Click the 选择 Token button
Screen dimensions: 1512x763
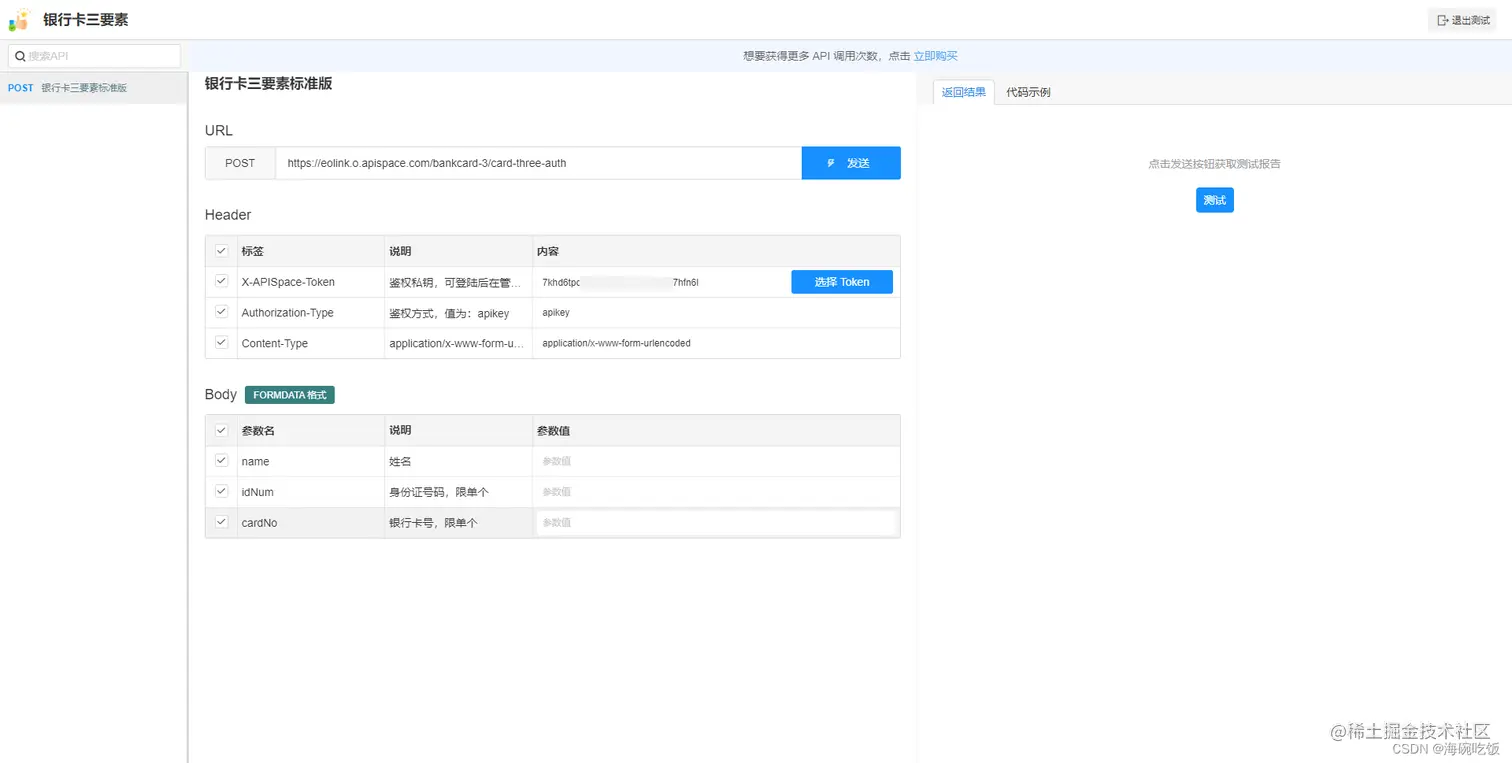click(x=841, y=281)
